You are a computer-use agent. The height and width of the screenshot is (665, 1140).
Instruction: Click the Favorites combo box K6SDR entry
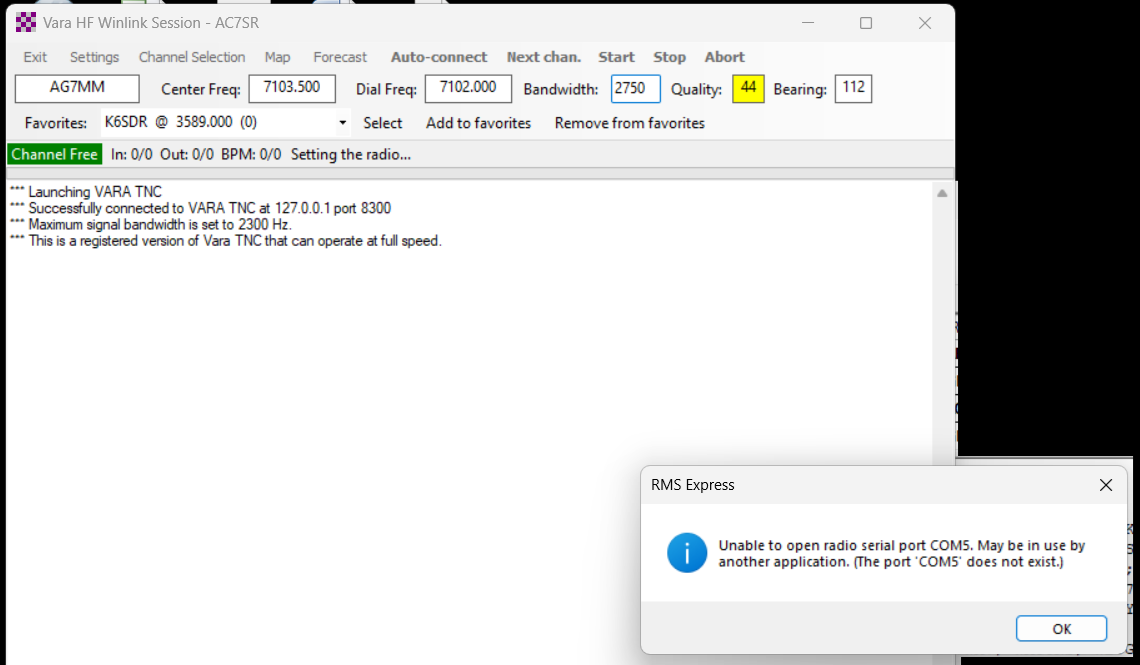225,122
